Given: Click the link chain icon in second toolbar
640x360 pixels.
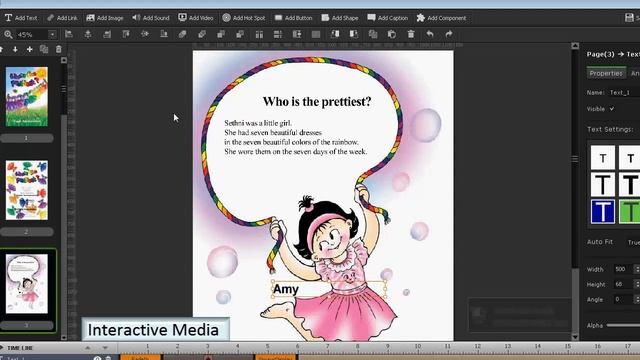Looking at the screenshot, I should [x=182, y=34].
